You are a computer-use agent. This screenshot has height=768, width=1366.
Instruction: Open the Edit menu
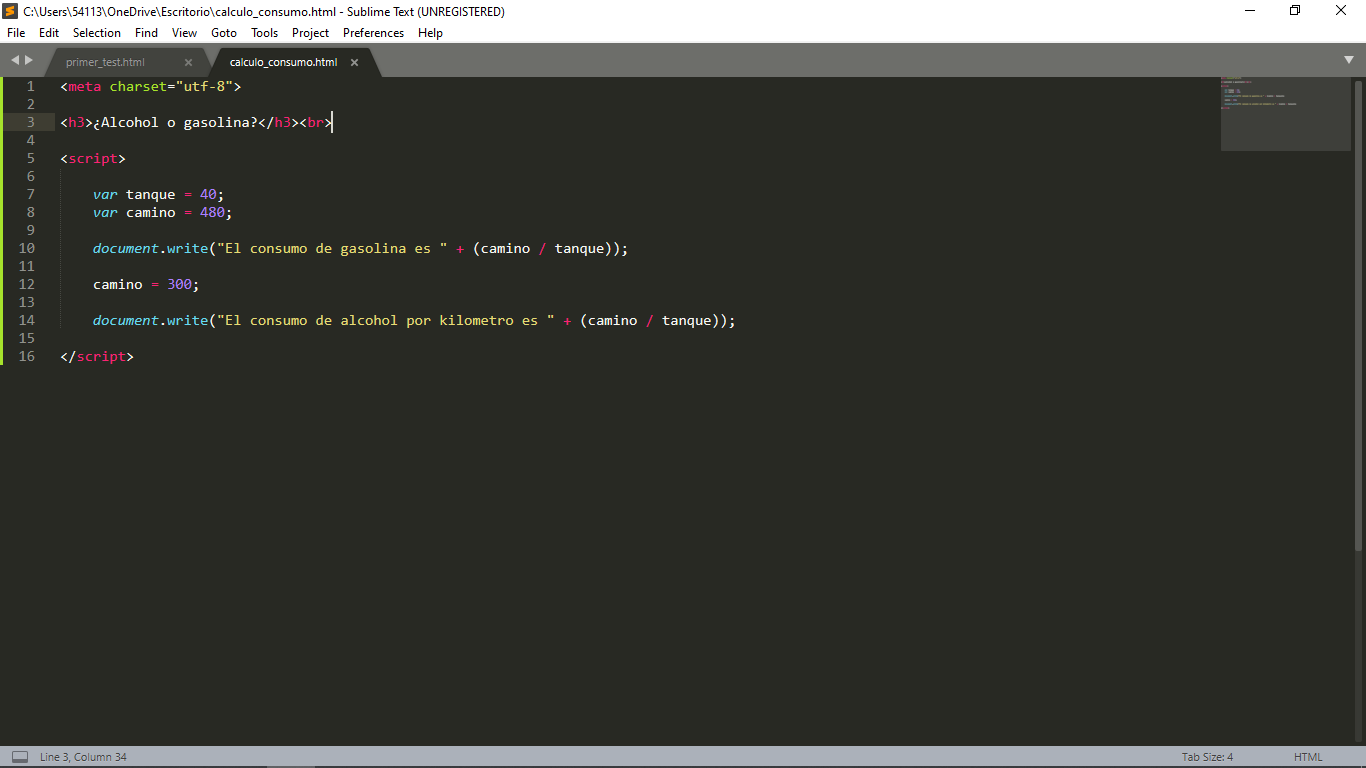49,33
